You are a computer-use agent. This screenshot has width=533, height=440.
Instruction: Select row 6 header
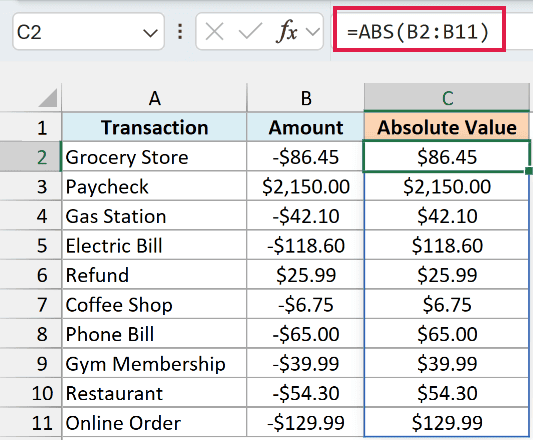pyautogui.click(x=31, y=275)
